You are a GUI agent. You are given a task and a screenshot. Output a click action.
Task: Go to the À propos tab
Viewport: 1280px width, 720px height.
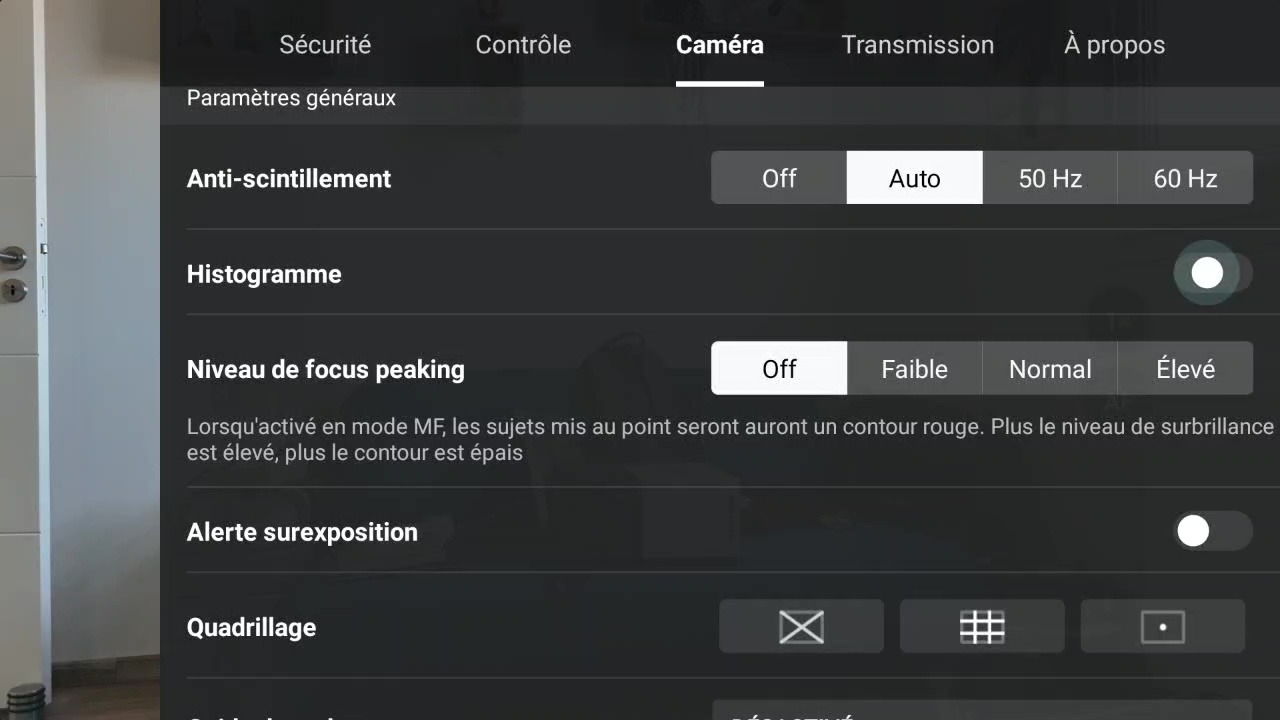pos(1114,45)
